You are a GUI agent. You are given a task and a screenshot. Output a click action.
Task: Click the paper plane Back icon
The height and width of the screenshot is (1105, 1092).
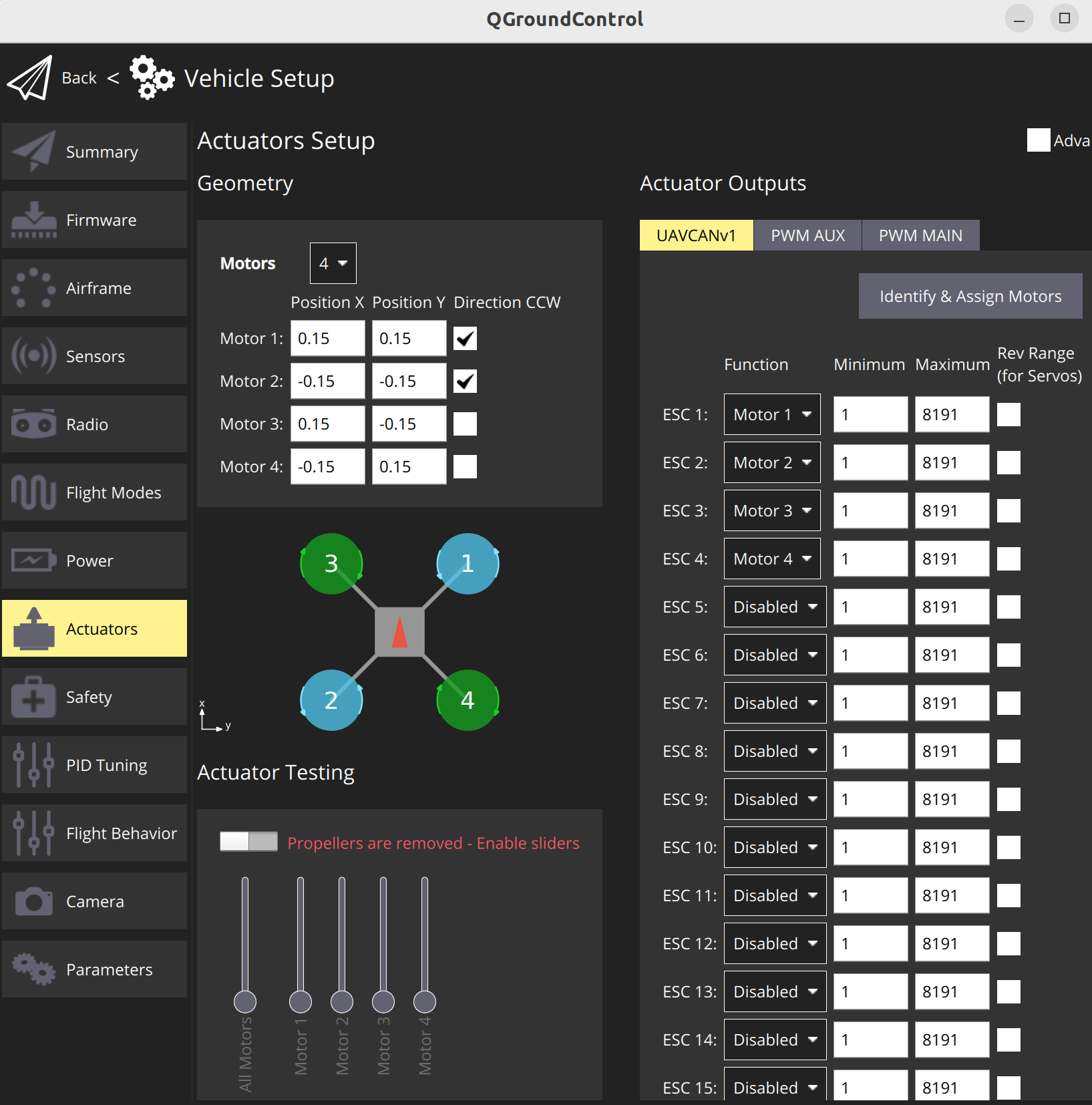pos(29,78)
